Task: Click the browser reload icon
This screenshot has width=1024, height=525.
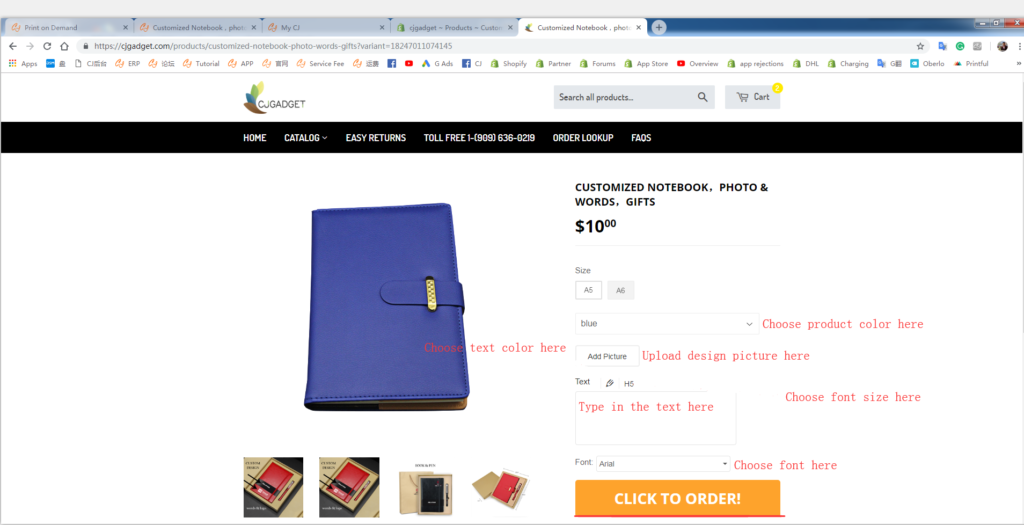Action: [x=47, y=46]
